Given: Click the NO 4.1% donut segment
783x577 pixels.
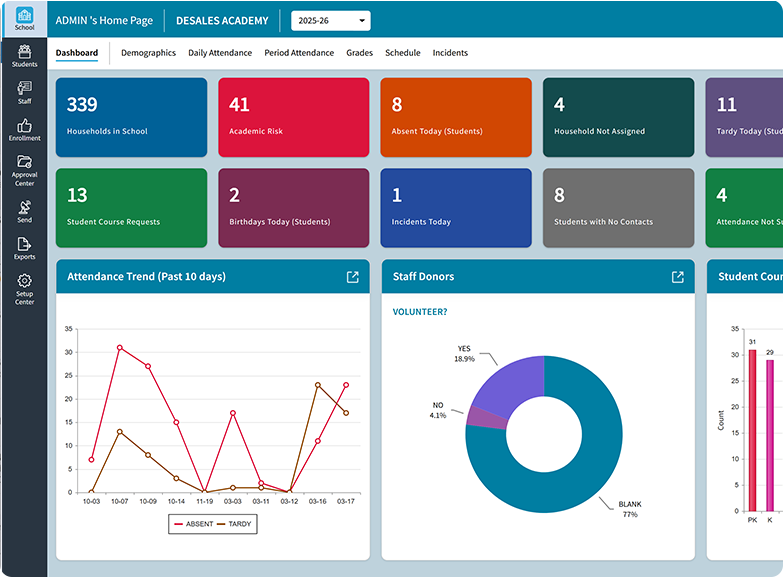Looking at the screenshot, I should pyautogui.click(x=487, y=419).
